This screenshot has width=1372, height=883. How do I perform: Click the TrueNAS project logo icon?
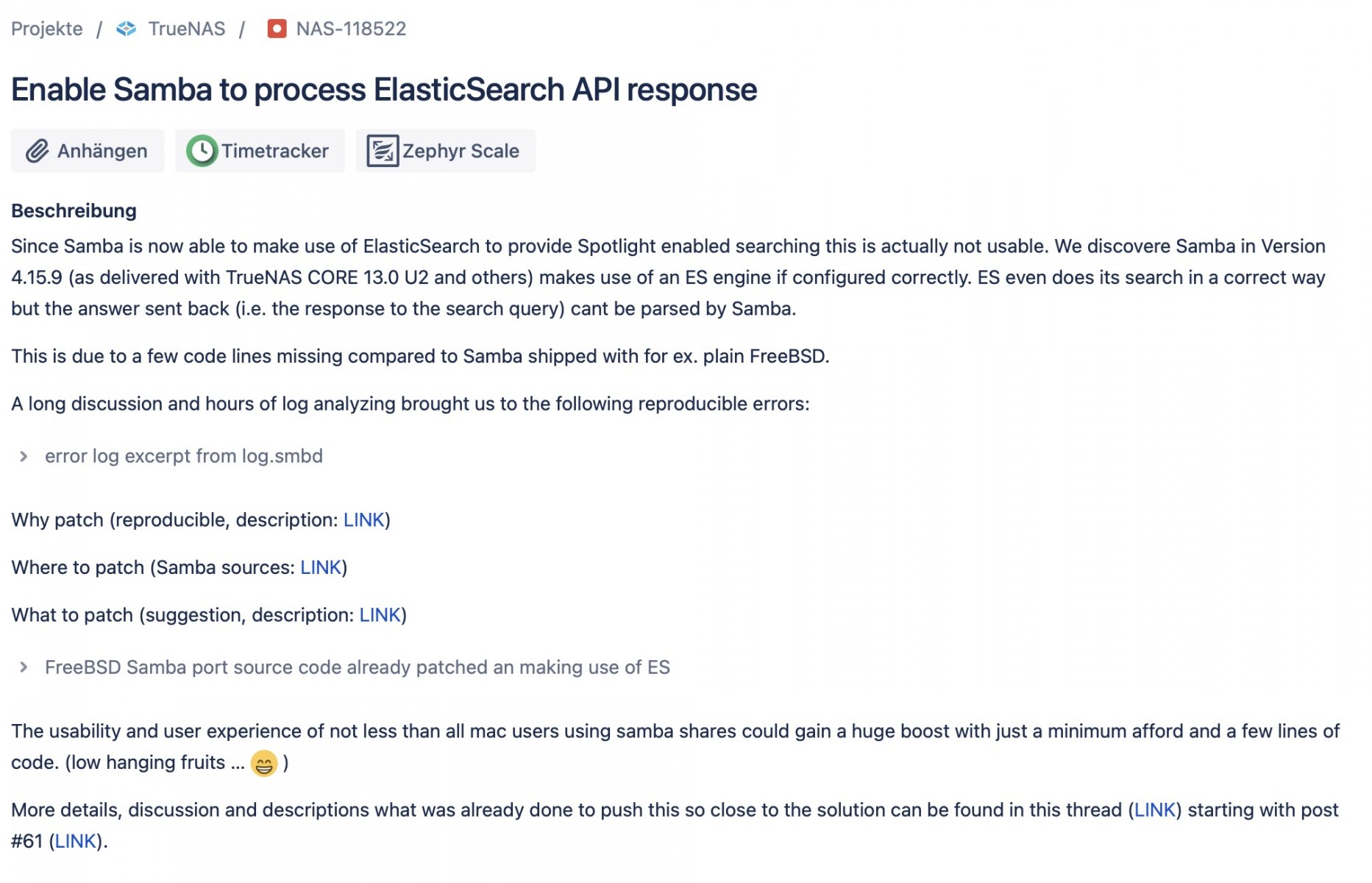tap(127, 29)
